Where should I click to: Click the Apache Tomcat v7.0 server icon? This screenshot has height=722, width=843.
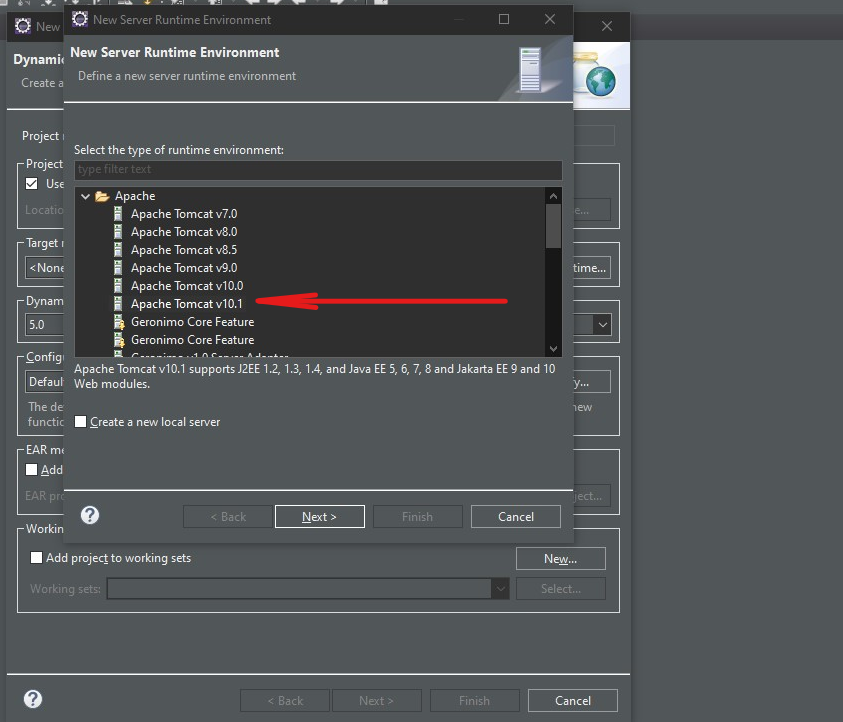point(119,214)
